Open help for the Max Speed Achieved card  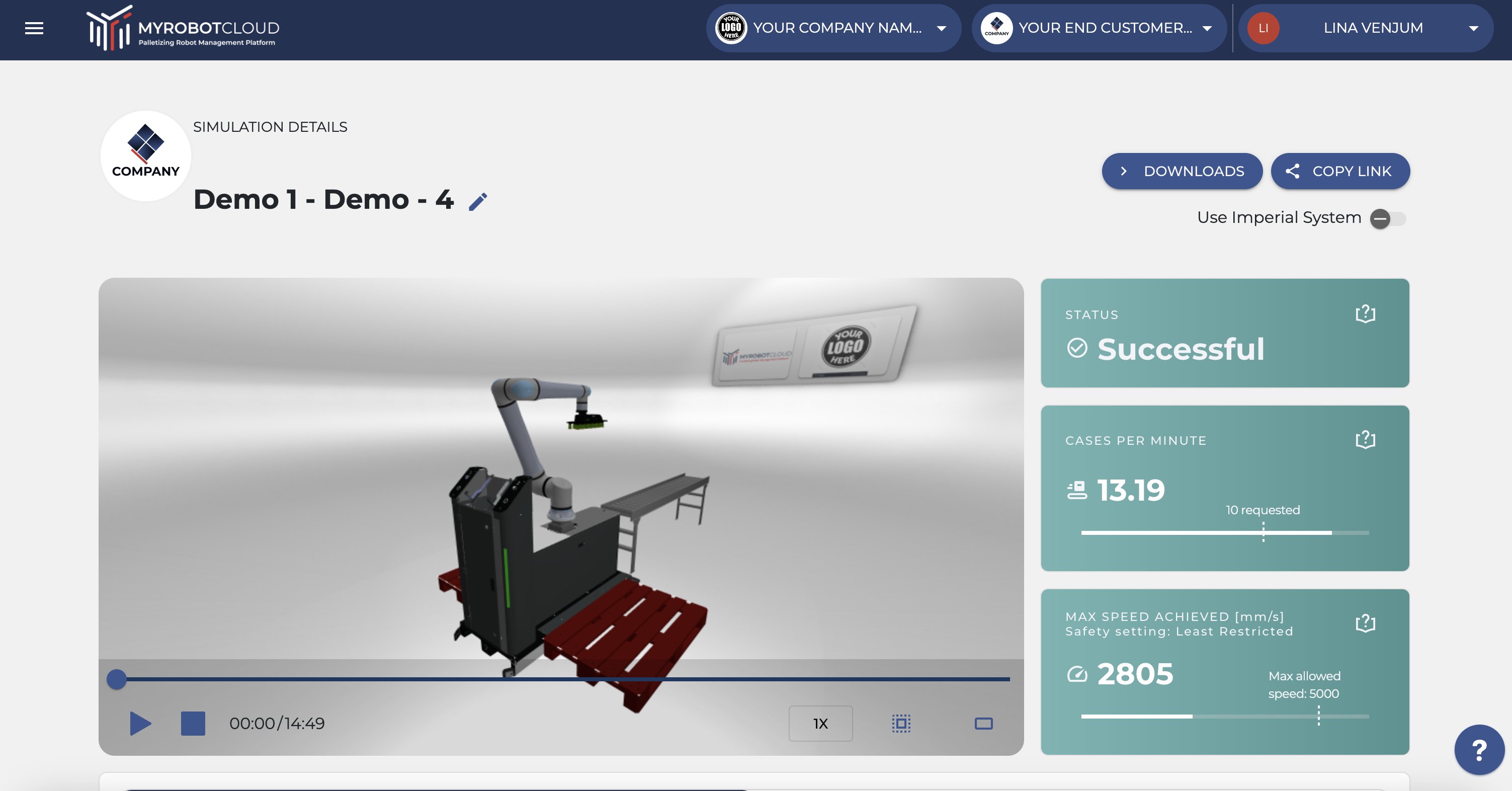(1365, 623)
